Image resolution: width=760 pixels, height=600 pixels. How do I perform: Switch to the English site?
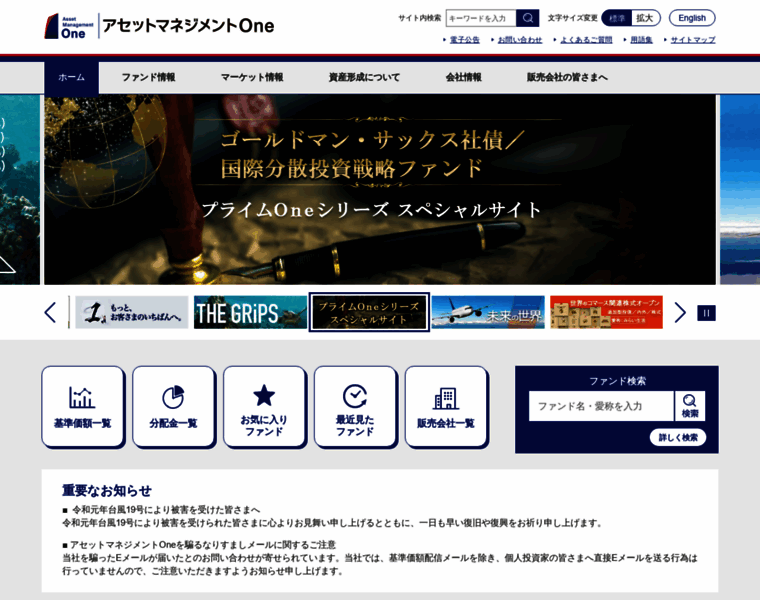pyautogui.click(x=692, y=18)
